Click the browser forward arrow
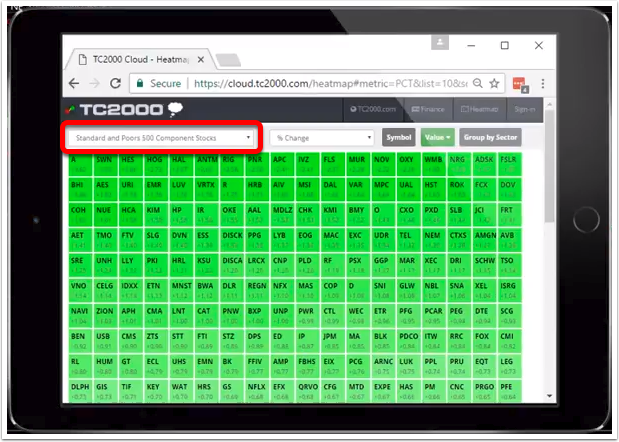The width and height of the screenshot is (619, 442). tap(94, 83)
